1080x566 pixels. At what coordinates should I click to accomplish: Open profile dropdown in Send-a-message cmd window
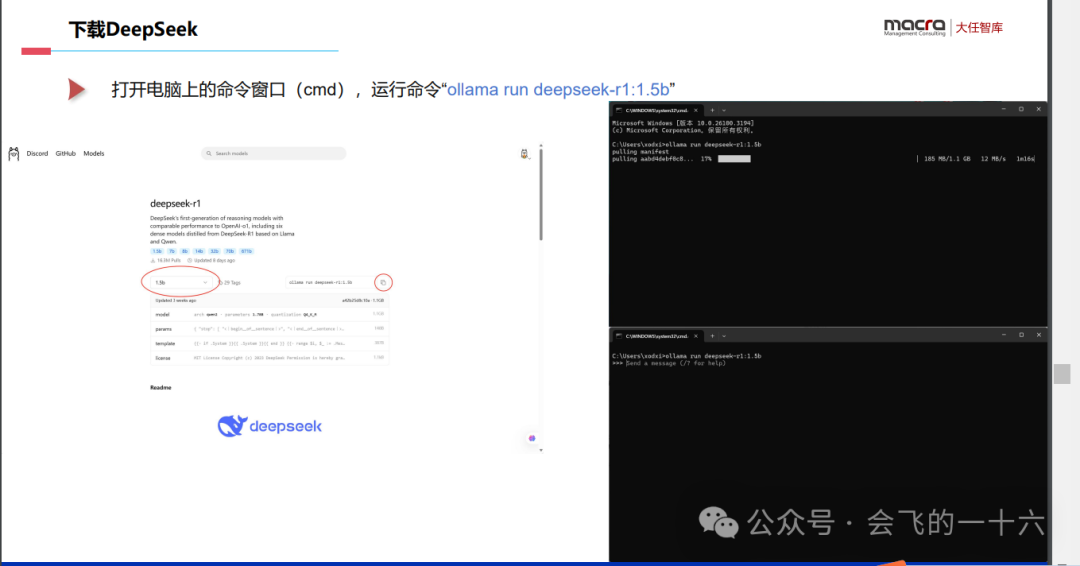[x=724, y=336]
